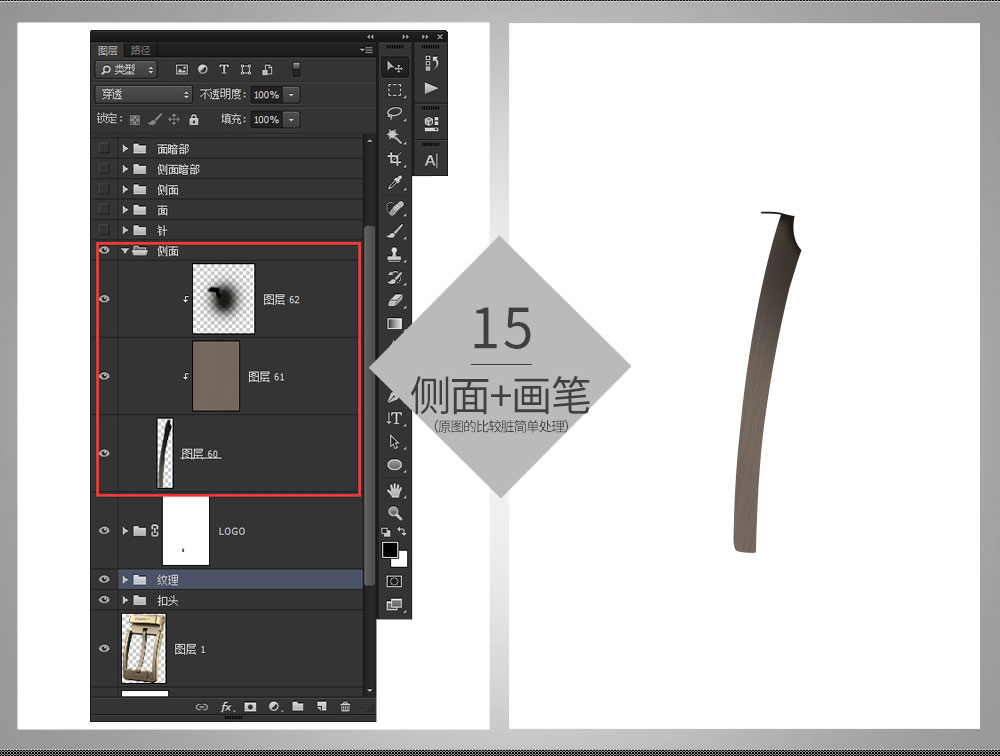Open the blend mode 穿透 dropdown

pos(144,94)
